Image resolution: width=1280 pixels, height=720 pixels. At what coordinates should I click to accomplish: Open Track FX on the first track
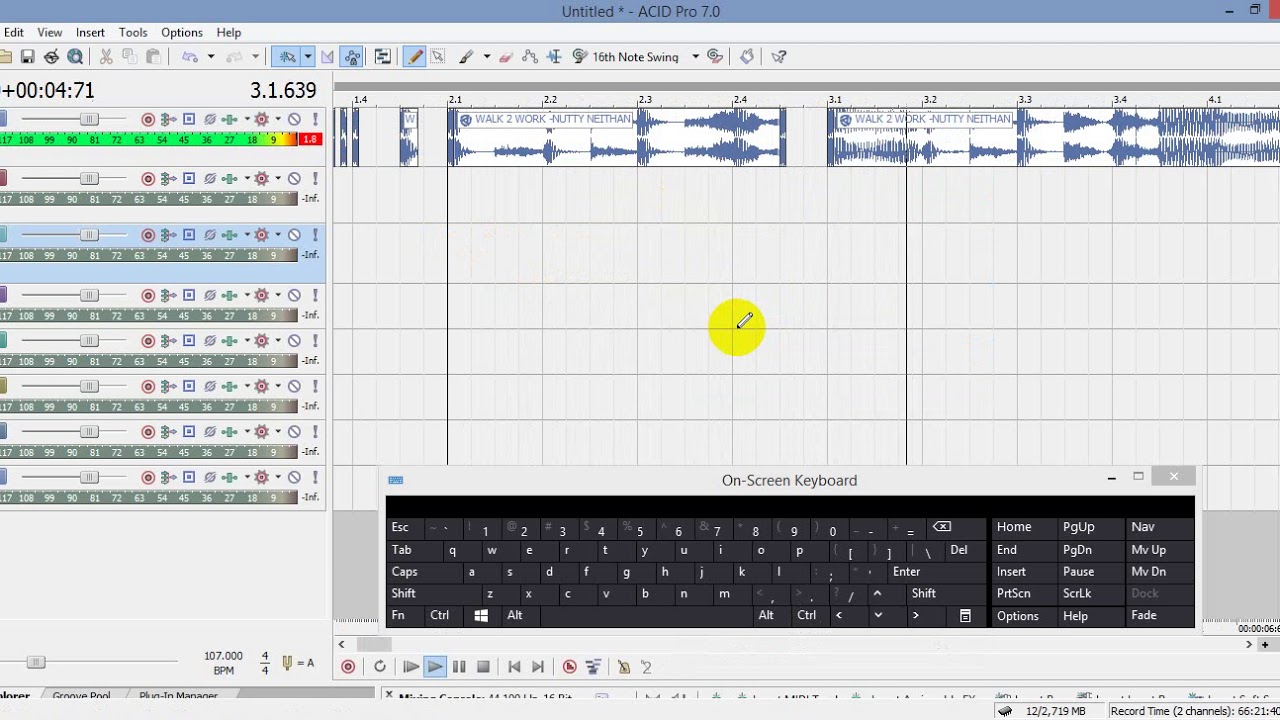(230, 119)
